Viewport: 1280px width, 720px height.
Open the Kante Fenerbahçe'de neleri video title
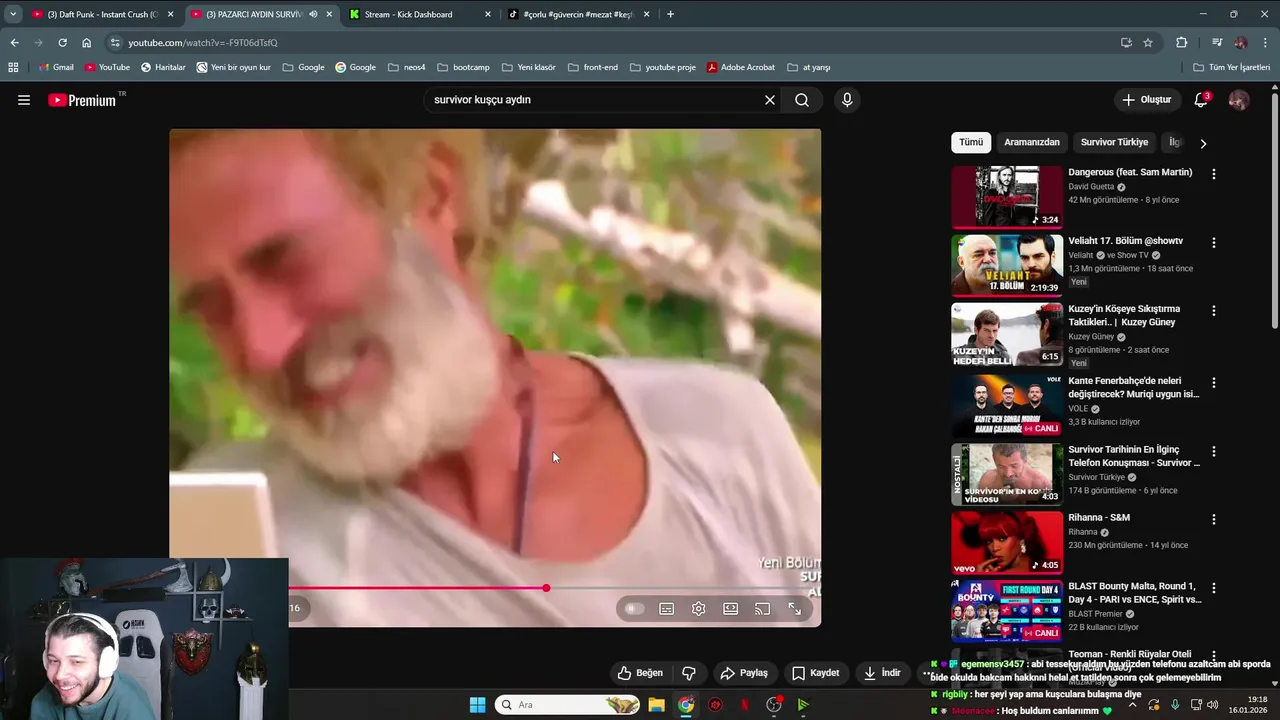click(1133, 387)
